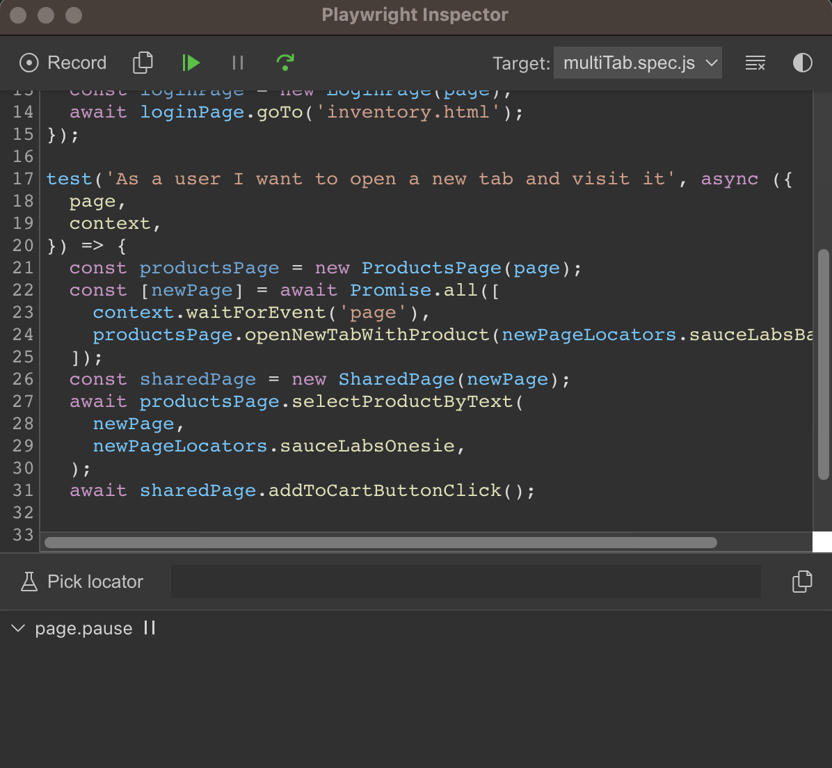The height and width of the screenshot is (768, 832).
Task: Step over the next Playwright action
Action: coord(284,62)
